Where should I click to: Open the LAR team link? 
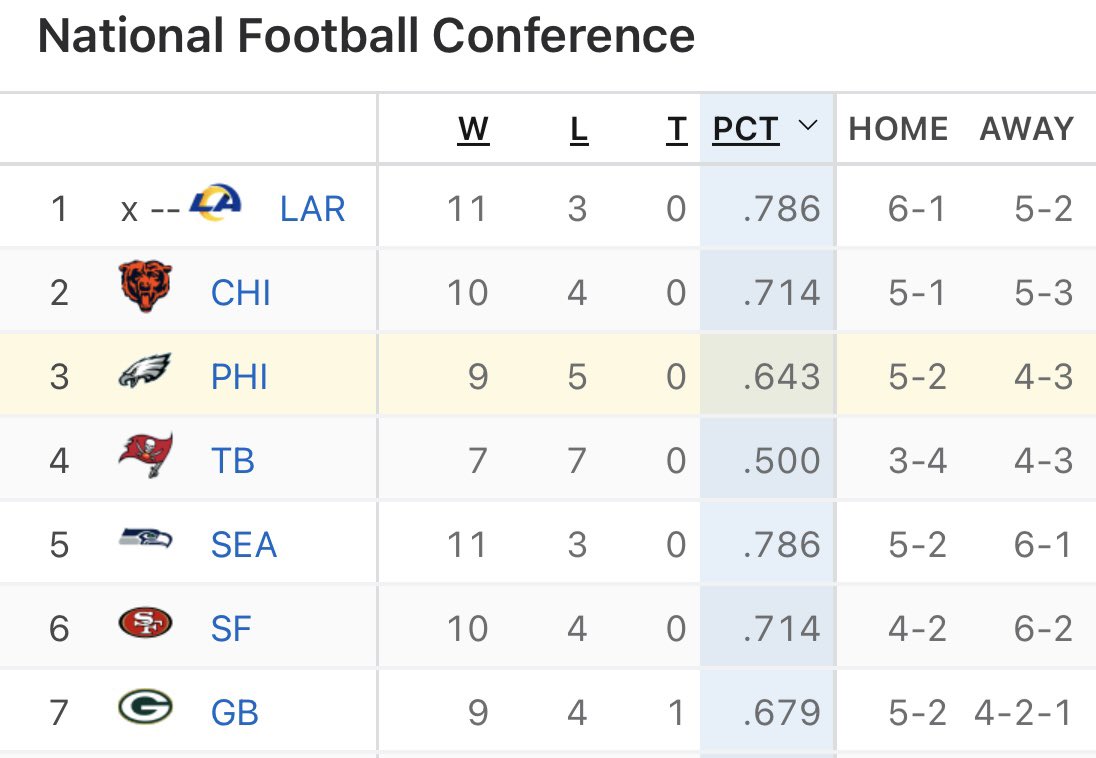[x=312, y=209]
